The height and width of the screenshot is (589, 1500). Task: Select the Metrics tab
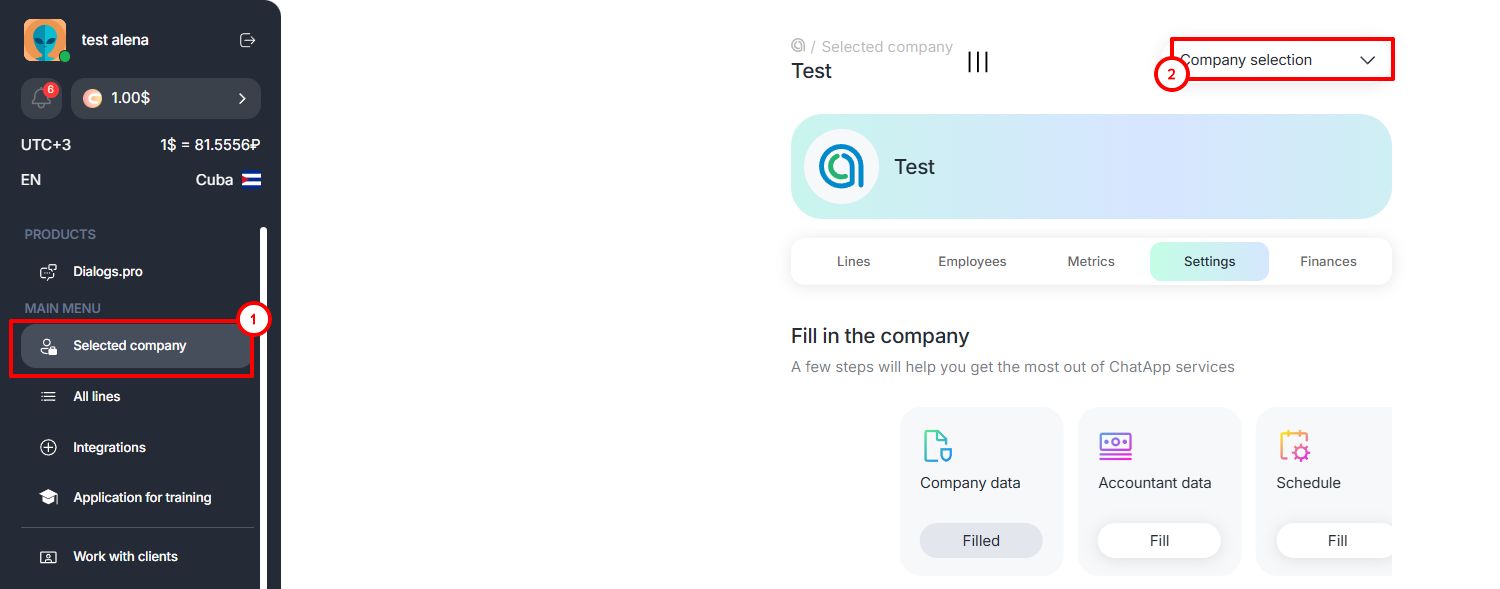[1090, 262]
